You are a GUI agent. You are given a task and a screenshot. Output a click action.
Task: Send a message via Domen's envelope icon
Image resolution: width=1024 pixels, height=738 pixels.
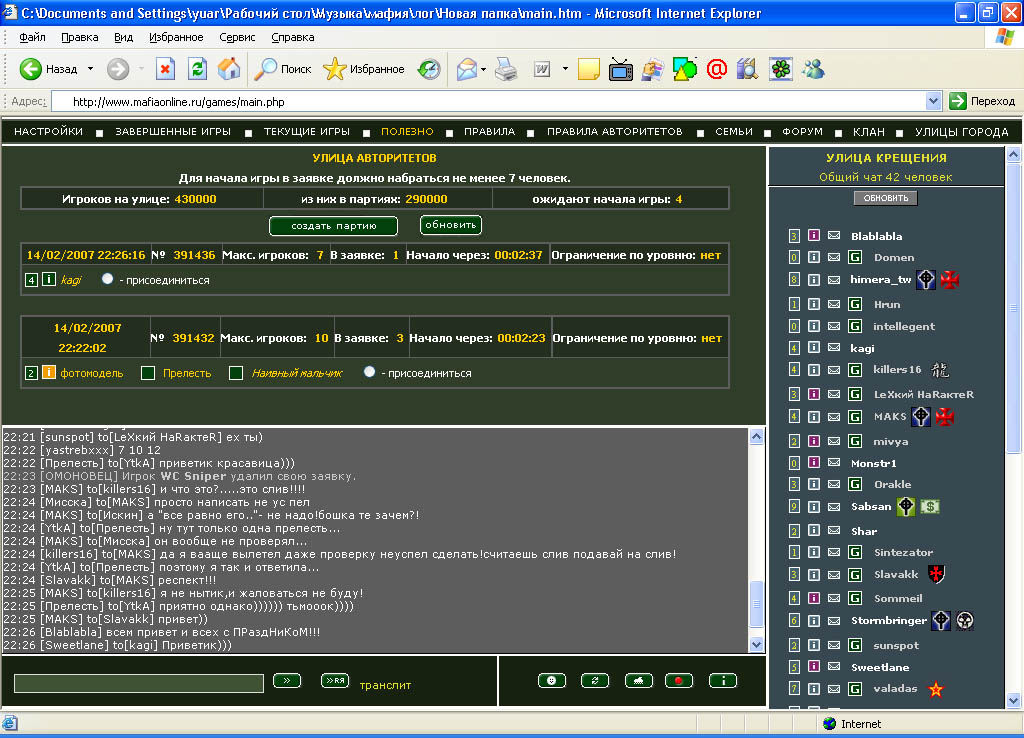click(x=834, y=257)
